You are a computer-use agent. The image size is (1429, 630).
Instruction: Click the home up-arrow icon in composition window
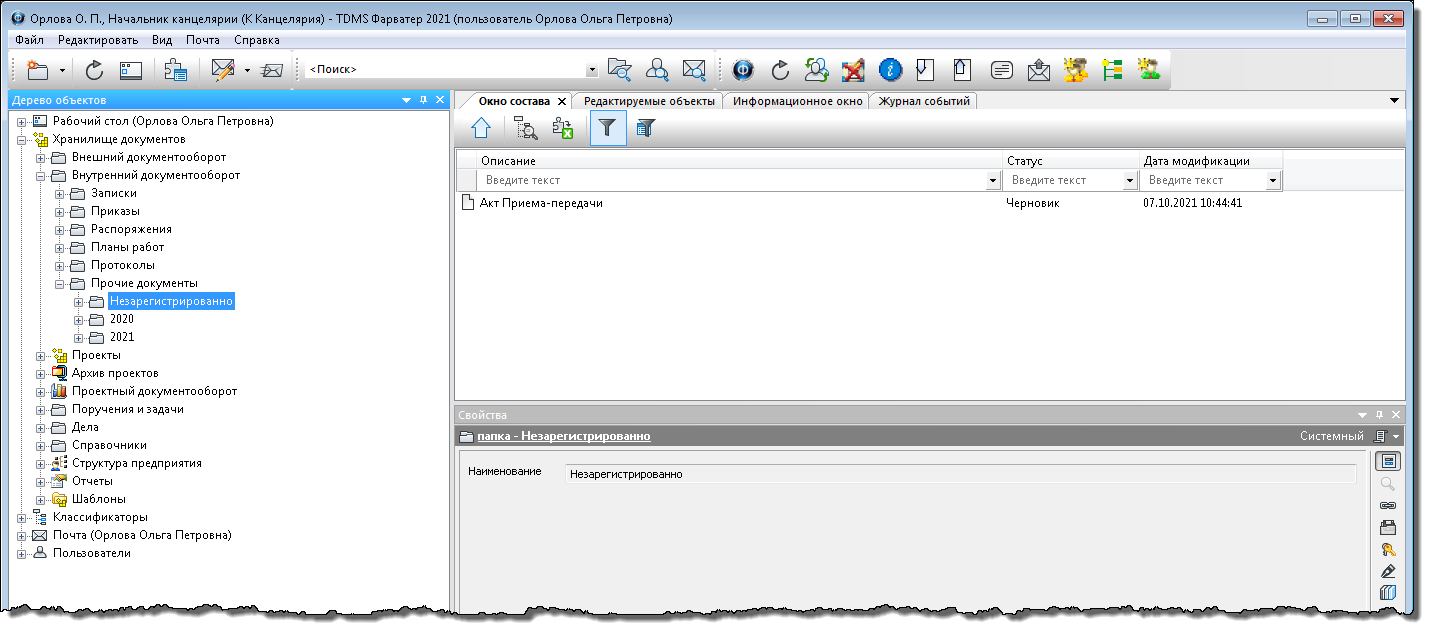pyautogui.click(x=481, y=128)
